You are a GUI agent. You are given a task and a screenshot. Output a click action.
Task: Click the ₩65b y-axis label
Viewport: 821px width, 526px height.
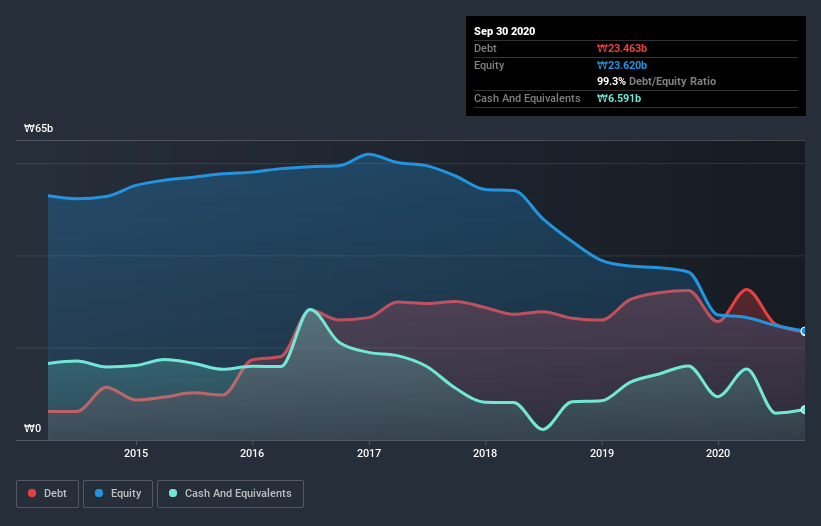(38, 129)
